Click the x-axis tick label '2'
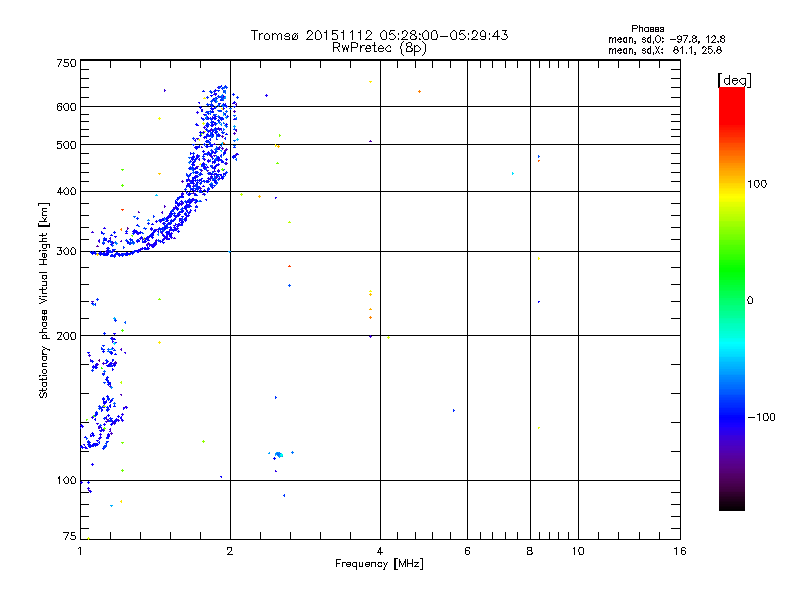The width and height of the screenshot is (800, 600). pos(230,551)
